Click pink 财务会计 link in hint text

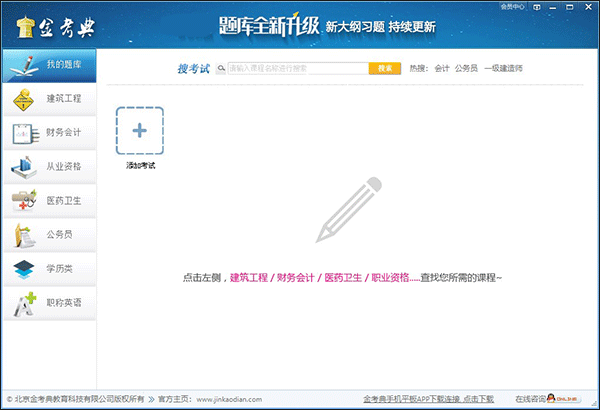(295, 278)
